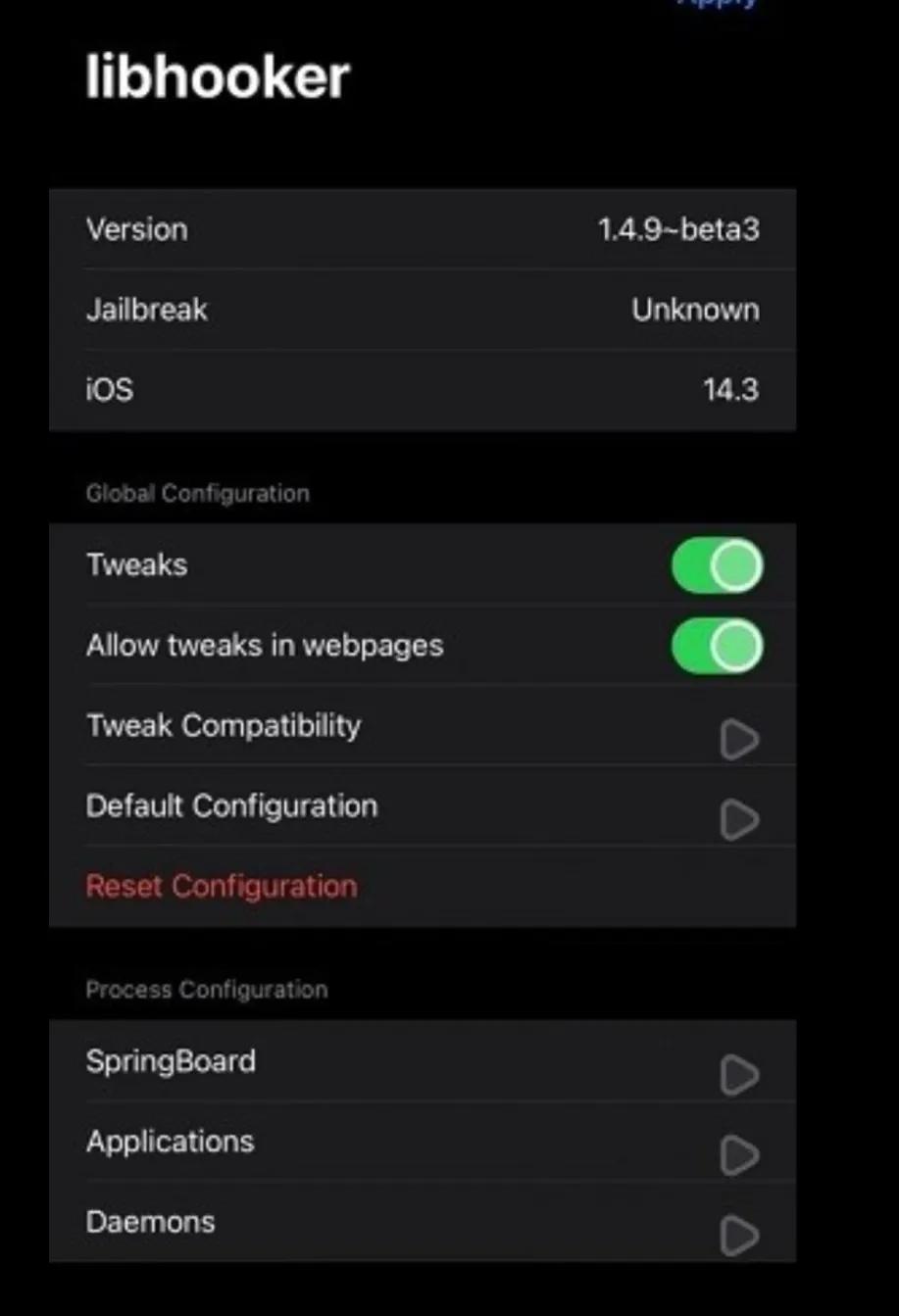This screenshot has width=899, height=1316.
Task: Turn off Allow tweaks in webpages
Action: tap(718, 646)
